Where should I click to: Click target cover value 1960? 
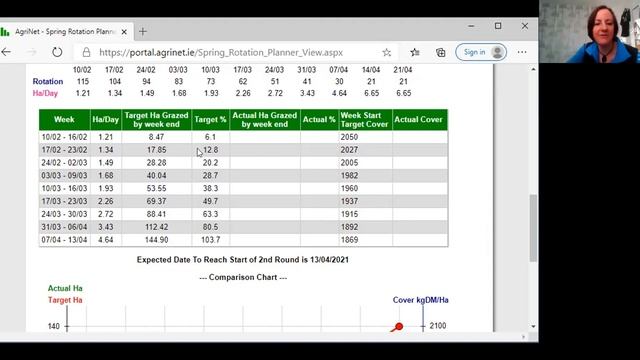pyautogui.click(x=349, y=189)
